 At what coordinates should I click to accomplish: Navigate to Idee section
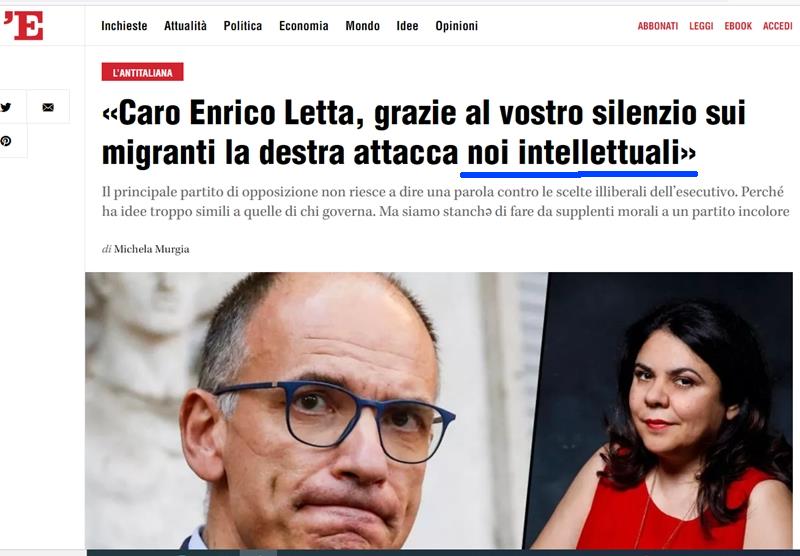(x=407, y=26)
